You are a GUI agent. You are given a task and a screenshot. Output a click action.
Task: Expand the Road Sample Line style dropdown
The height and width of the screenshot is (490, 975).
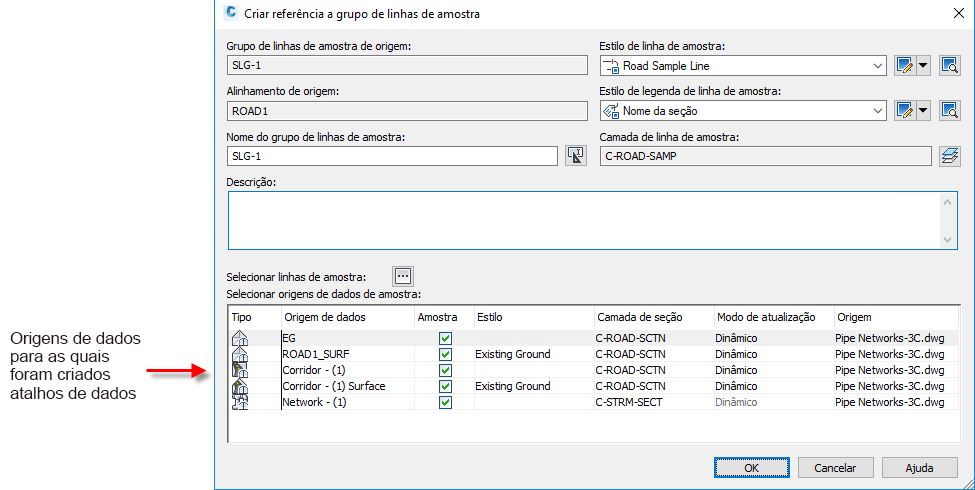pos(878,66)
